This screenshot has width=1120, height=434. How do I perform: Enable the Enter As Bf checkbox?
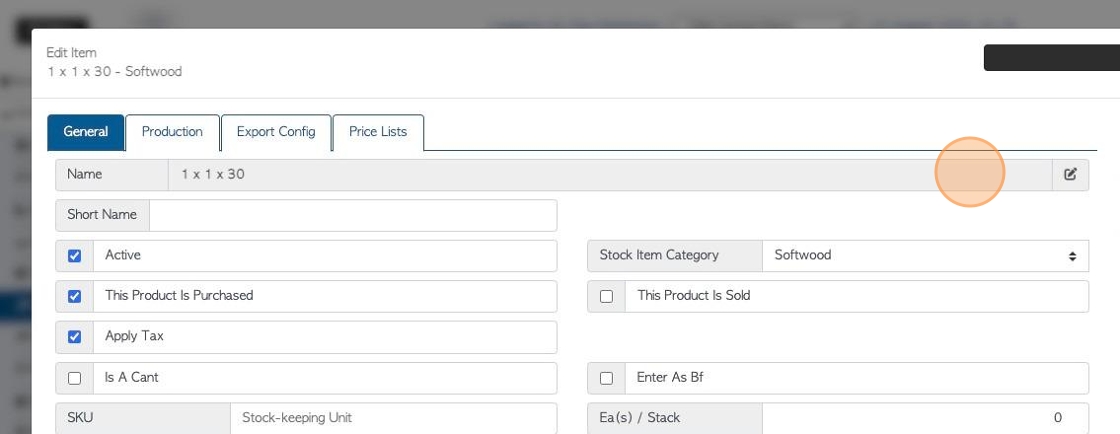pos(606,378)
